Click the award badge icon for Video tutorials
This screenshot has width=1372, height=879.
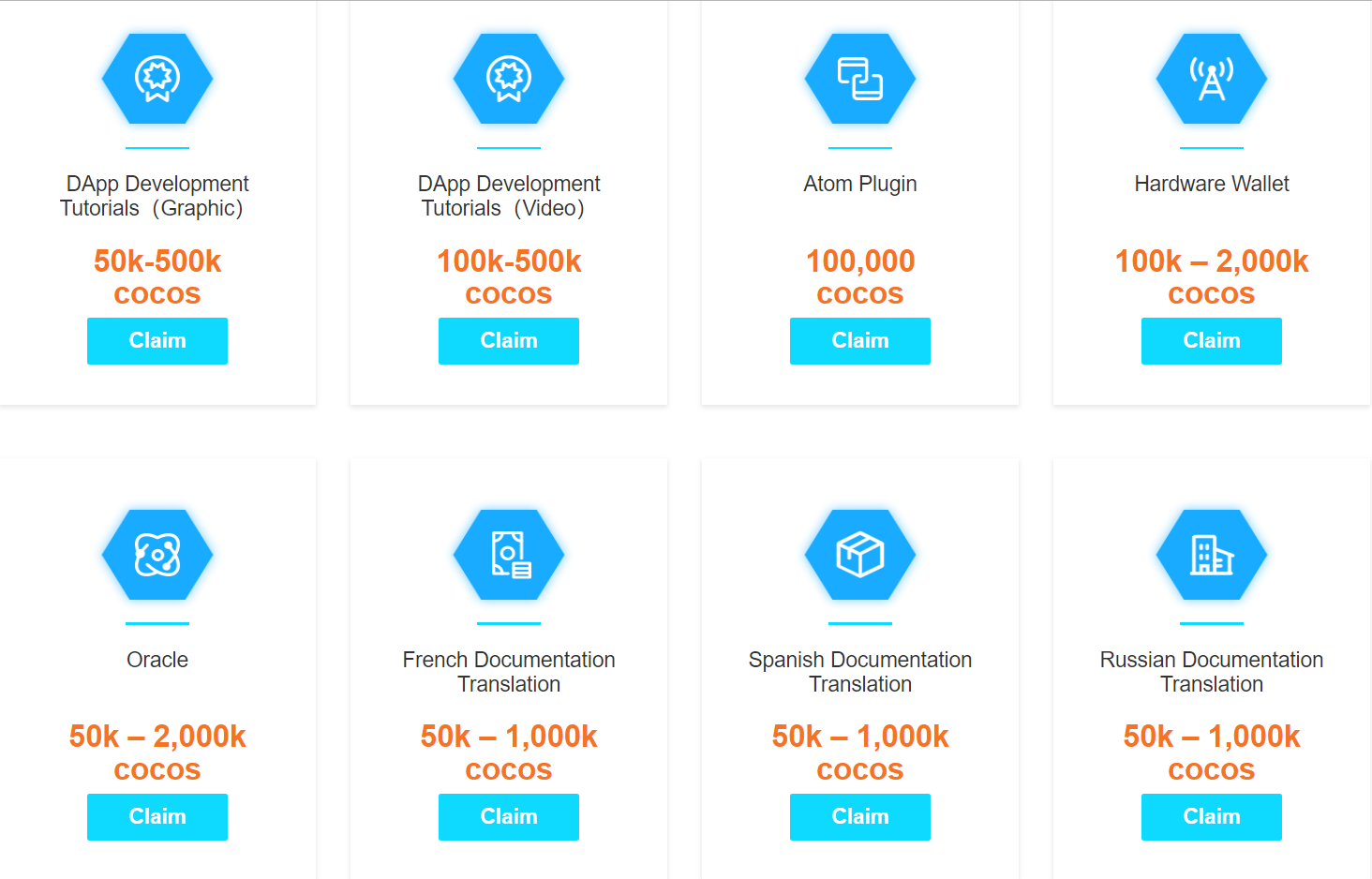[509, 79]
